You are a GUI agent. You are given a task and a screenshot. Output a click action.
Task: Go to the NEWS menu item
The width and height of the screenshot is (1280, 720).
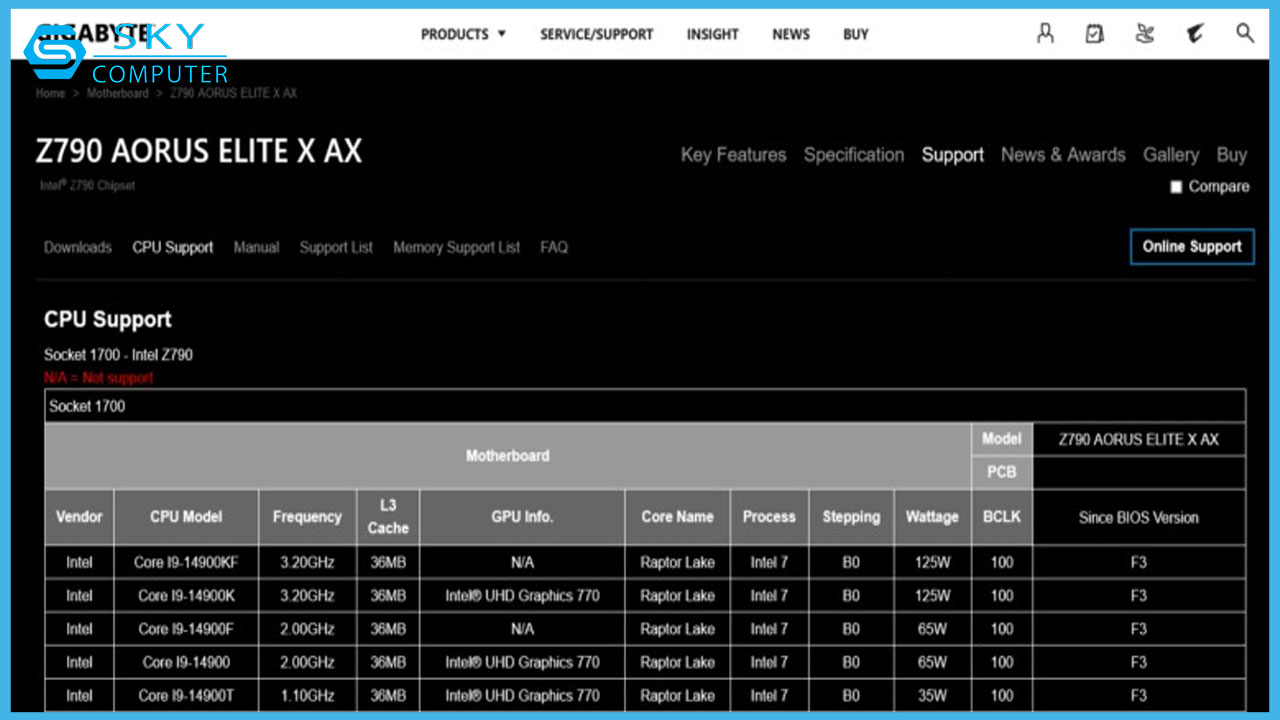pyautogui.click(x=791, y=34)
